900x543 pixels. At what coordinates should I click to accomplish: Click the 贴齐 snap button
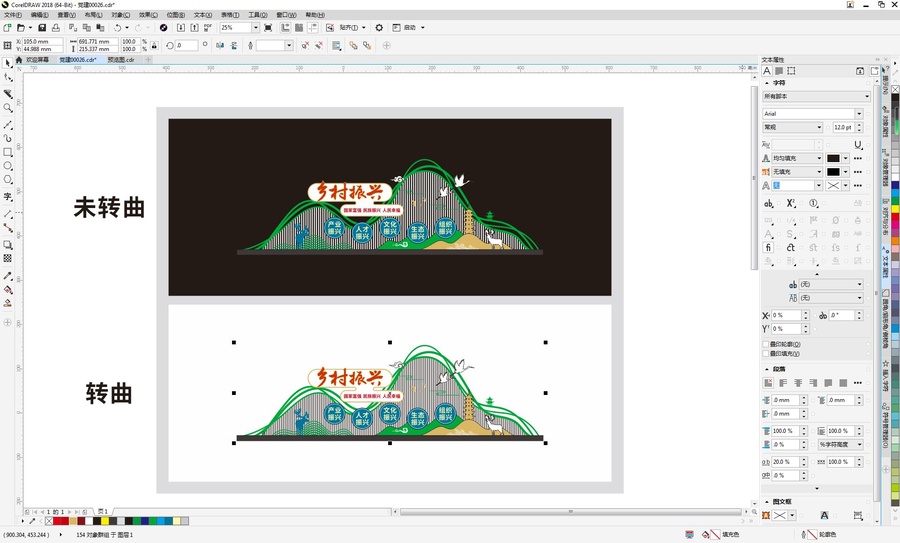348,28
